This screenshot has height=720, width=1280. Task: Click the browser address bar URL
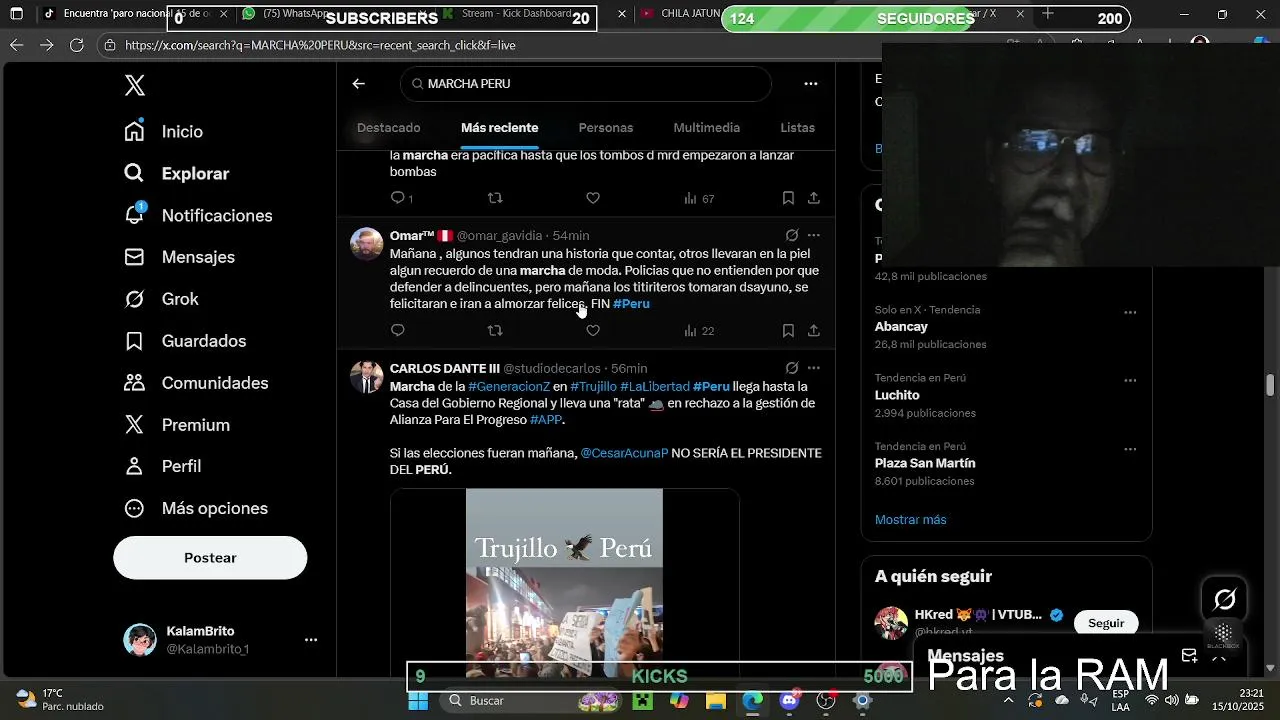pos(320,45)
